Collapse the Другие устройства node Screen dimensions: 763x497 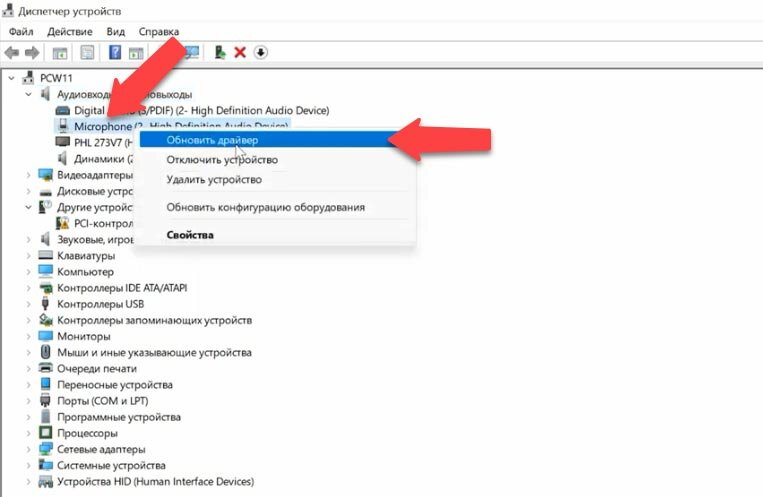[28, 207]
